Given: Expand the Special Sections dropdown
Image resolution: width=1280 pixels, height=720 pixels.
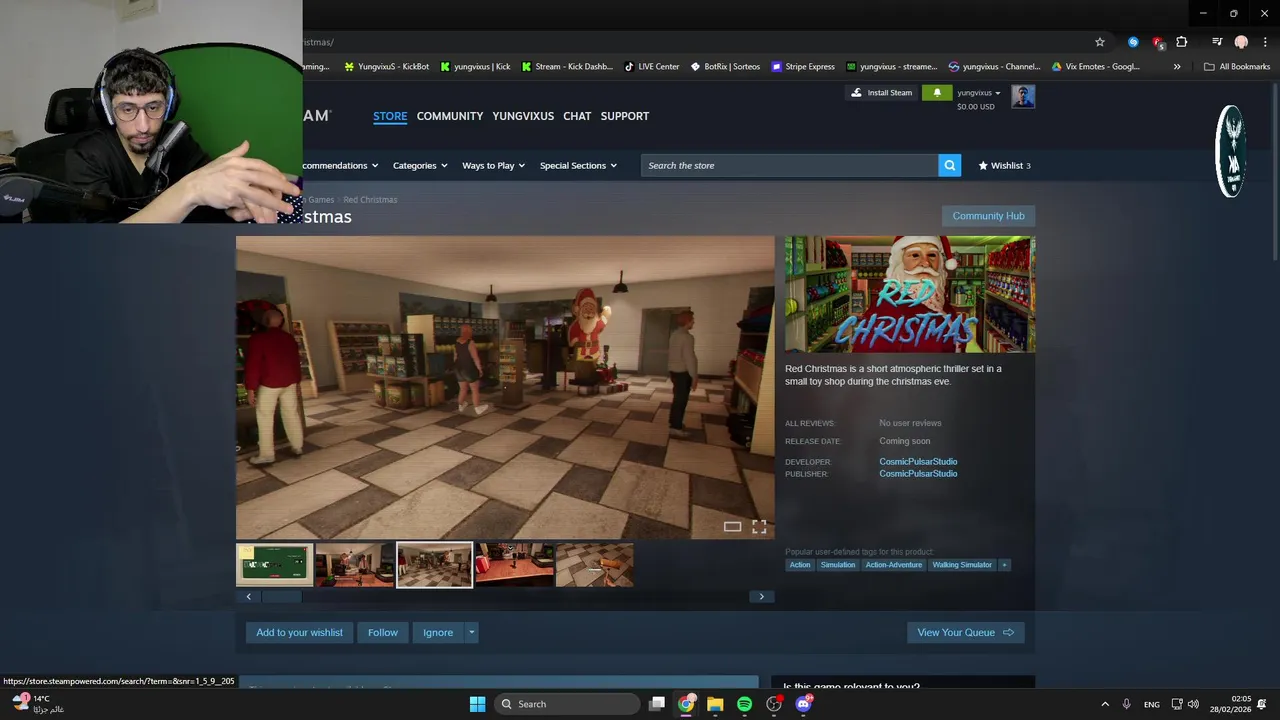Looking at the screenshot, I should [x=578, y=166].
